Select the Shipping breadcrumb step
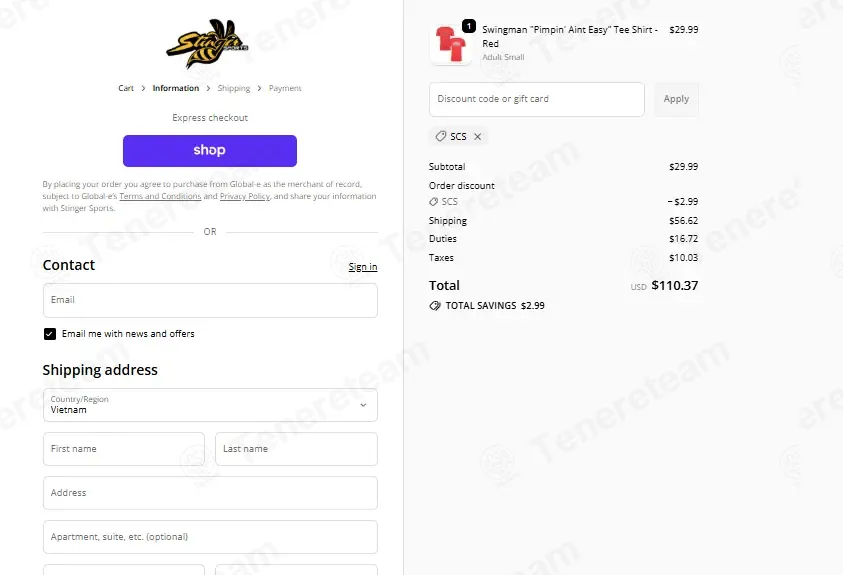The width and height of the screenshot is (843, 575). coord(234,88)
